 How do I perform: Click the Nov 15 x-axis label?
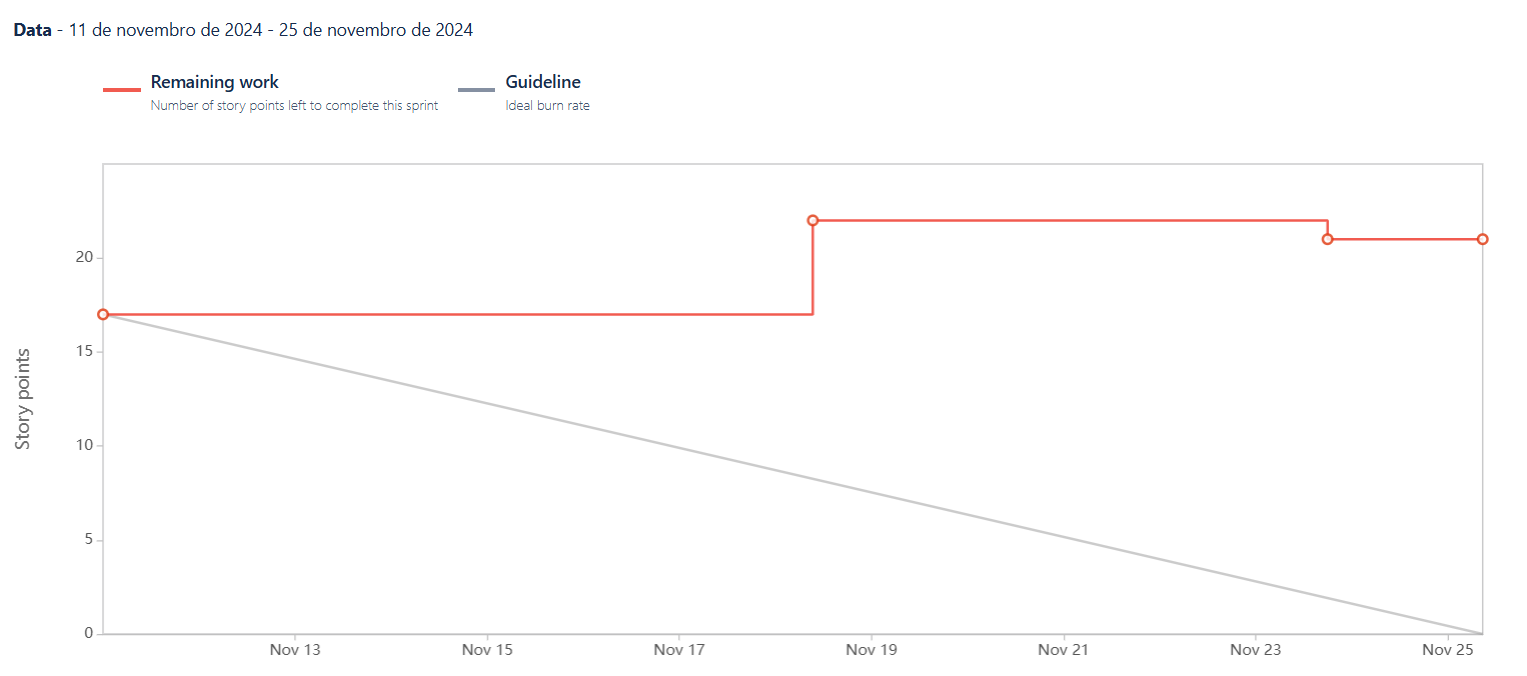click(x=488, y=650)
